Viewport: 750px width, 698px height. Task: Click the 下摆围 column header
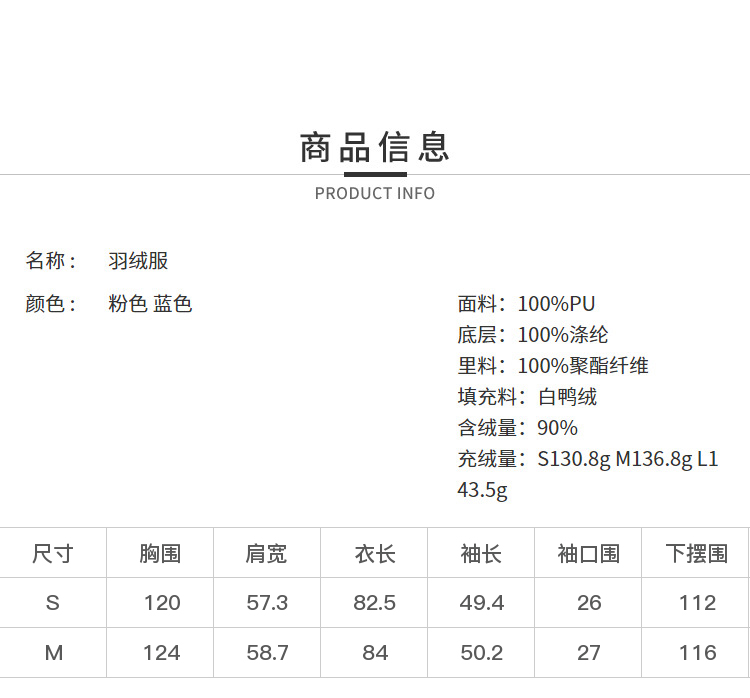[x=697, y=554]
